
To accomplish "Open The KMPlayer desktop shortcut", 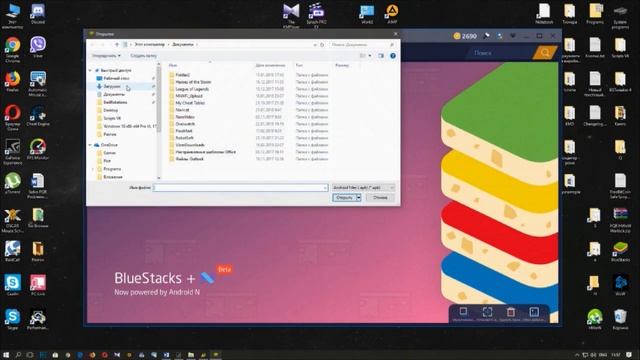I will [x=291, y=16].
